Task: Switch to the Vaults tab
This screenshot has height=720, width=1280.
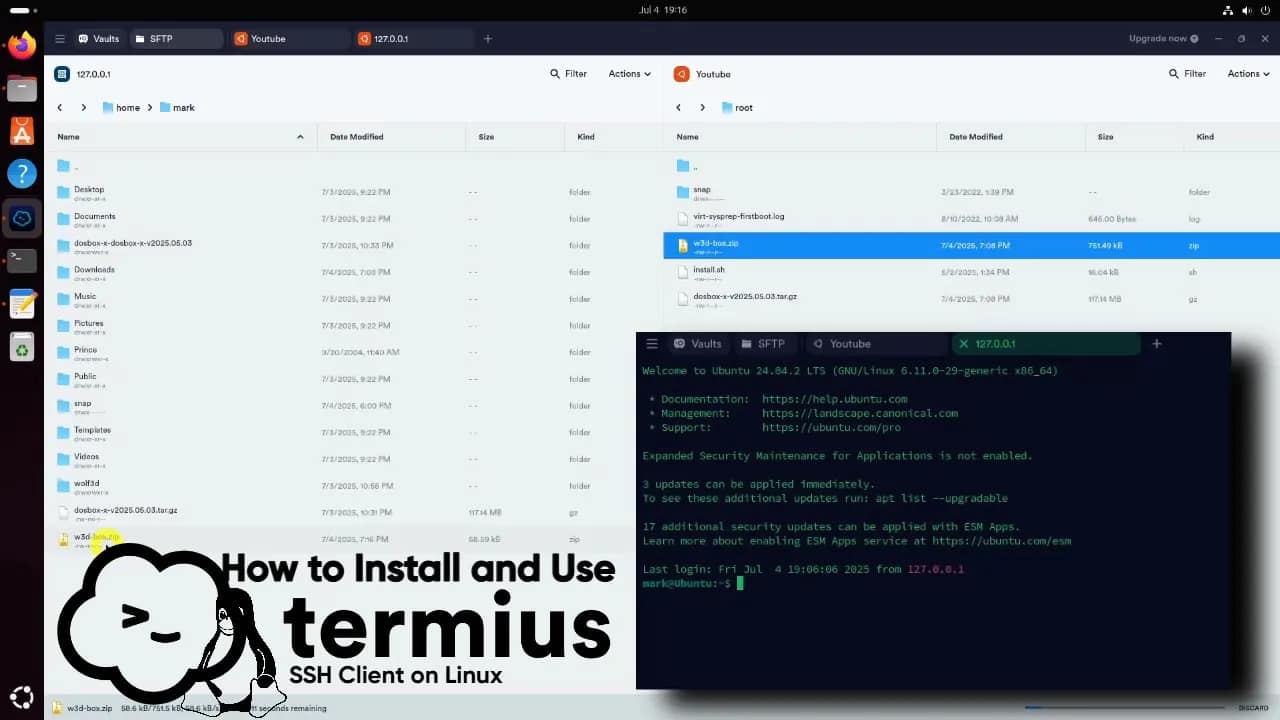Action: (x=98, y=39)
